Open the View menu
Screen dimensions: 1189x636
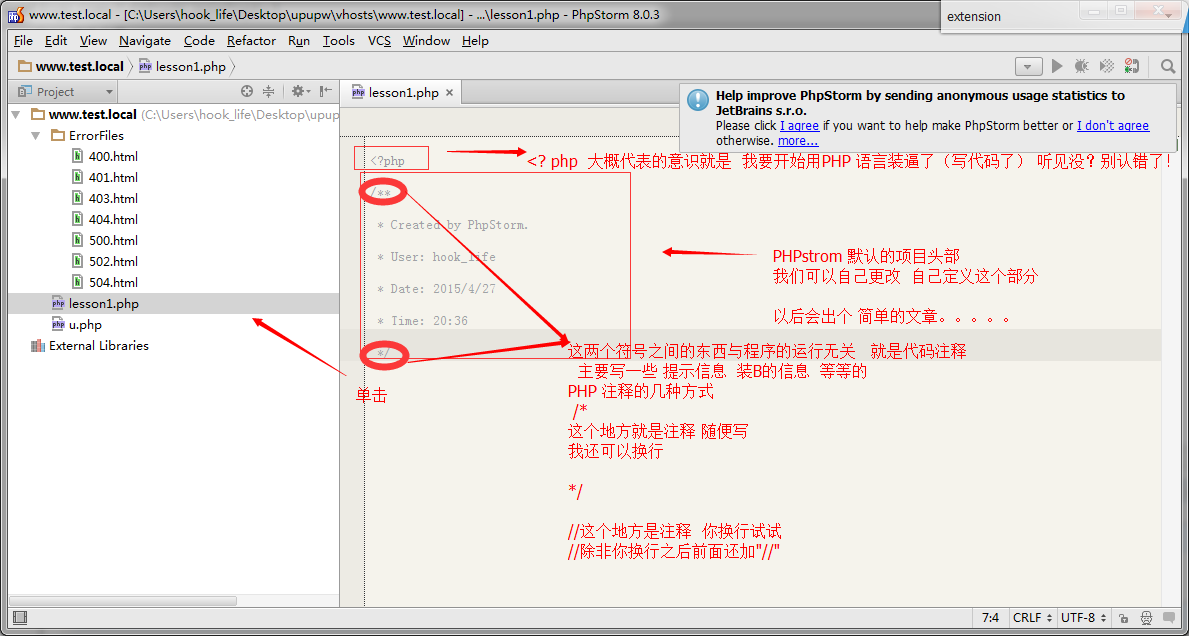(x=93, y=41)
